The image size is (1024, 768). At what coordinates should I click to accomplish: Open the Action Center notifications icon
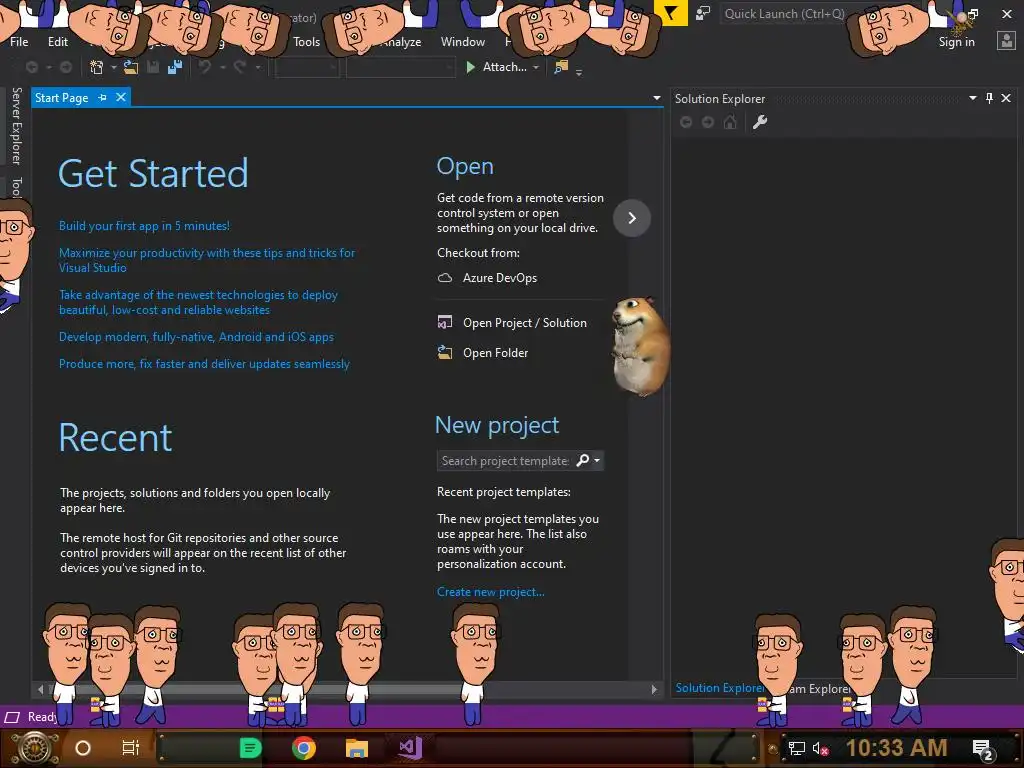[x=983, y=748]
